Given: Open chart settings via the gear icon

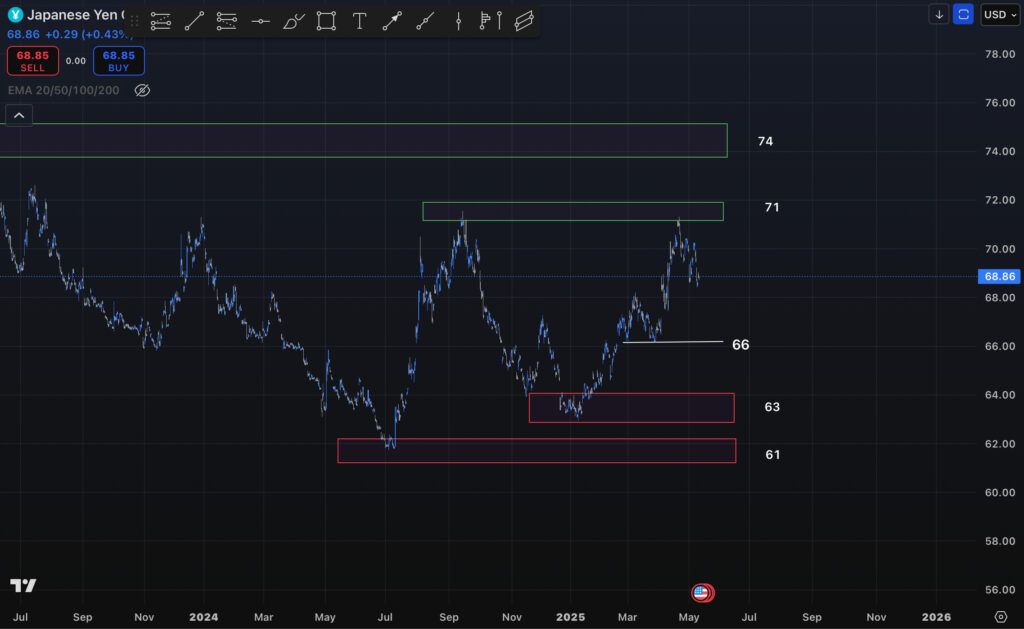Looking at the screenshot, I should point(1002,617).
